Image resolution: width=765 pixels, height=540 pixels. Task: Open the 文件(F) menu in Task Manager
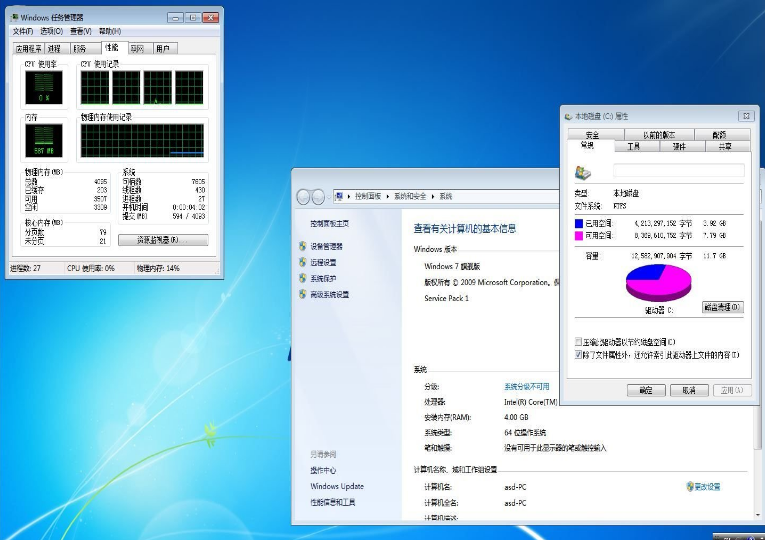pos(22,31)
